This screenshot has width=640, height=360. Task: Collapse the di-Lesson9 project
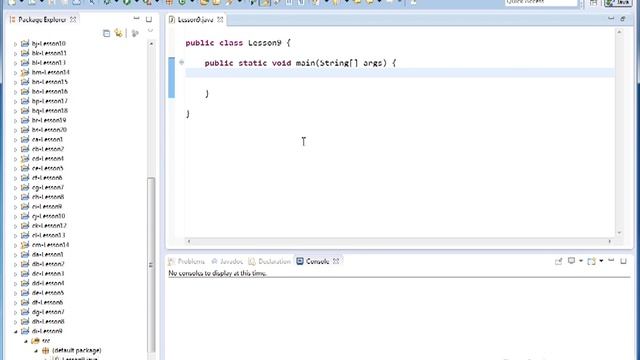[16, 331]
